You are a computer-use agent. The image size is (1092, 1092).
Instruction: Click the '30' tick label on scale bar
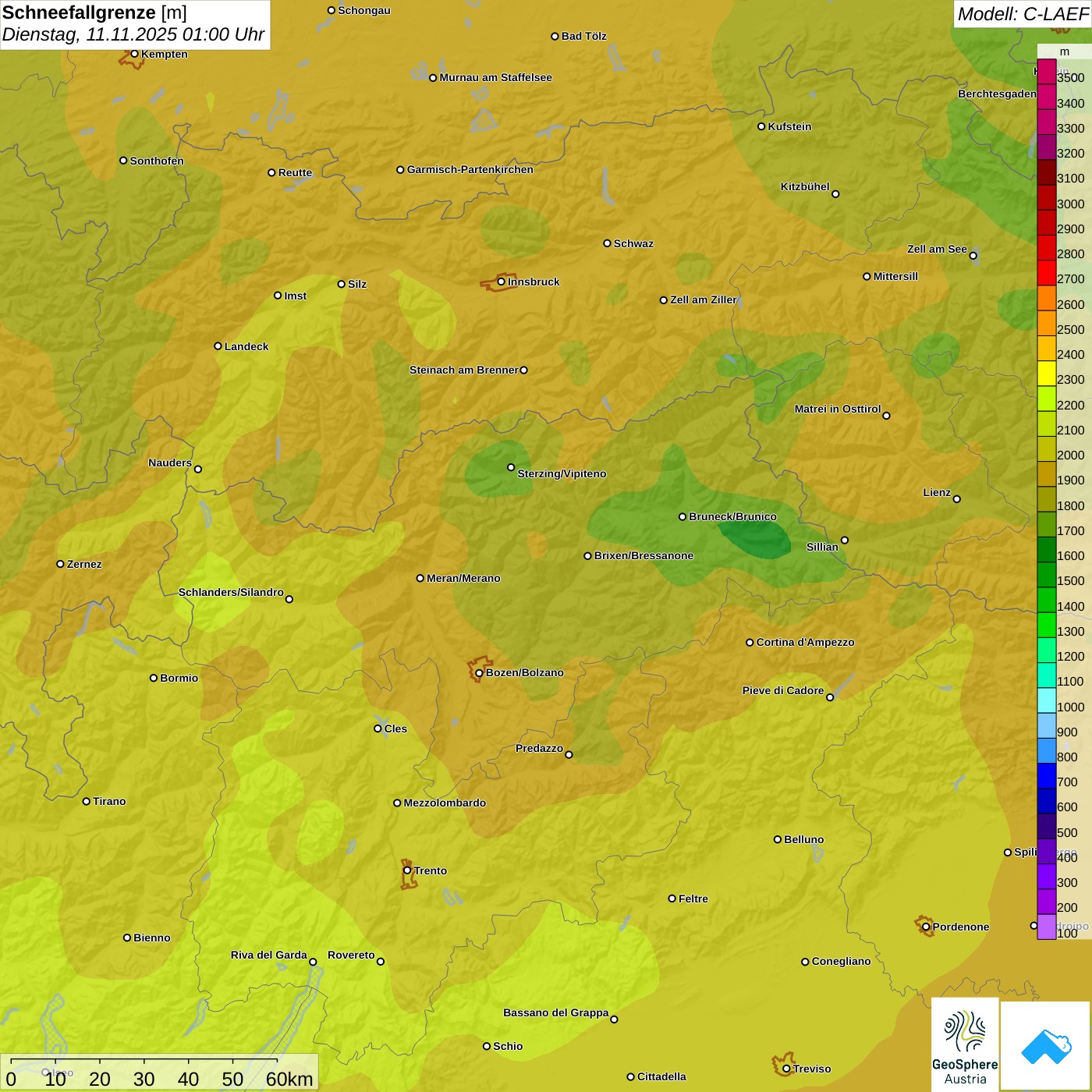point(144,1079)
